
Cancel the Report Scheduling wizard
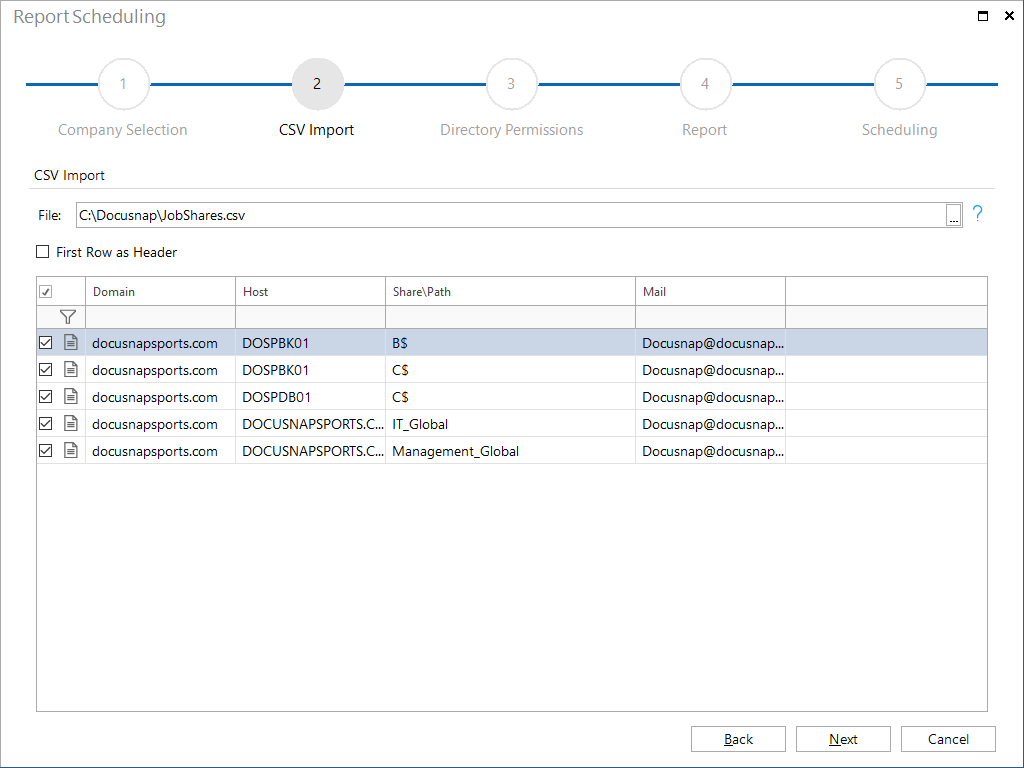tap(948, 739)
